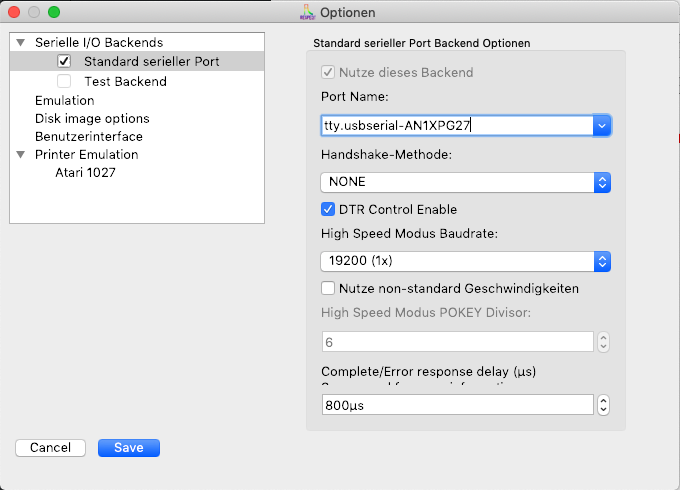Disable DTR Control Enable checkbox
680x490 pixels.
[x=328, y=209]
